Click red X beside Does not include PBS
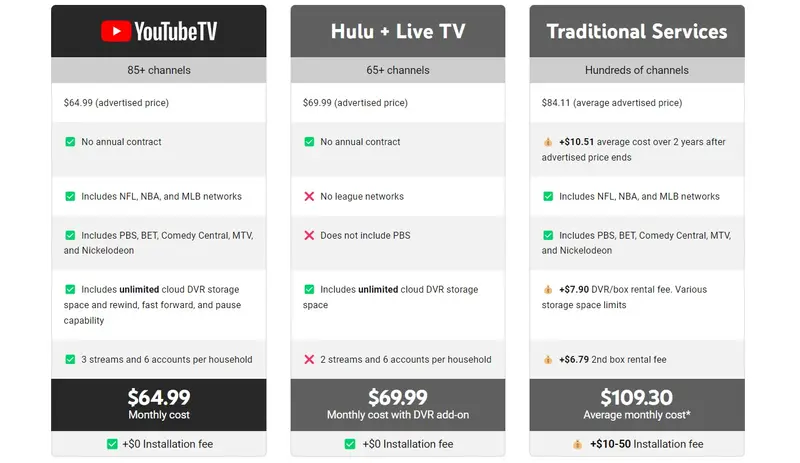 click(309, 236)
